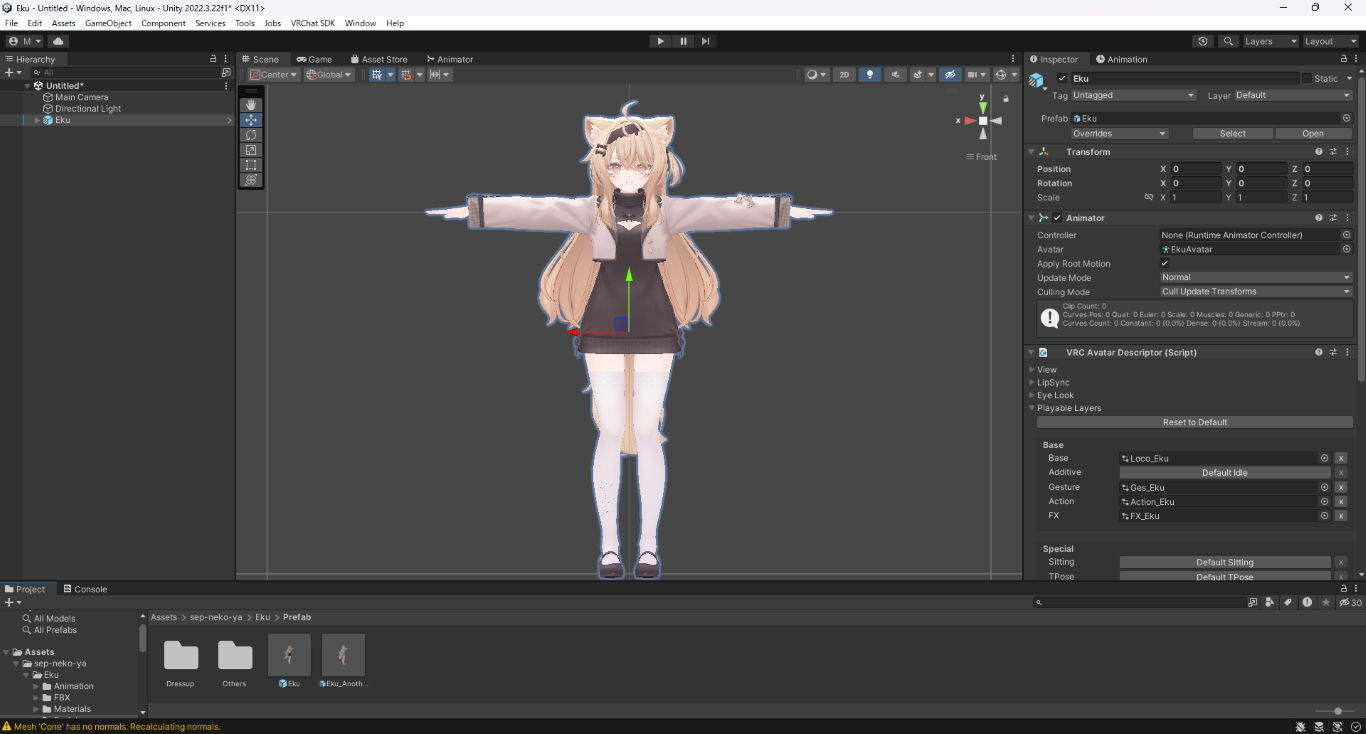Toggle scene lighting lightbulb icon
1366x734 pixels.
[x=870, y=75]
